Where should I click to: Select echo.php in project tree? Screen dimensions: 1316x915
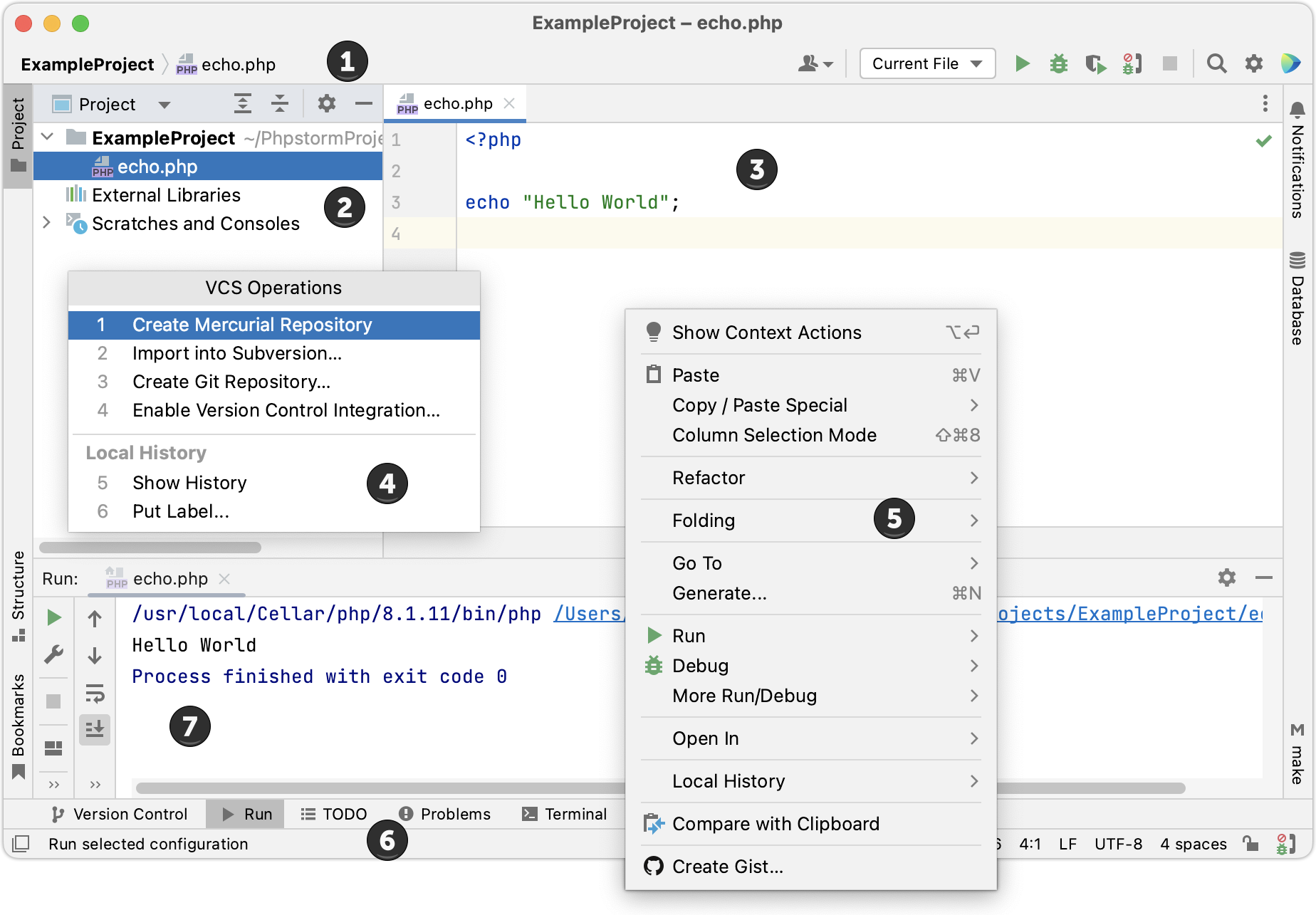(x=208, y=167)
